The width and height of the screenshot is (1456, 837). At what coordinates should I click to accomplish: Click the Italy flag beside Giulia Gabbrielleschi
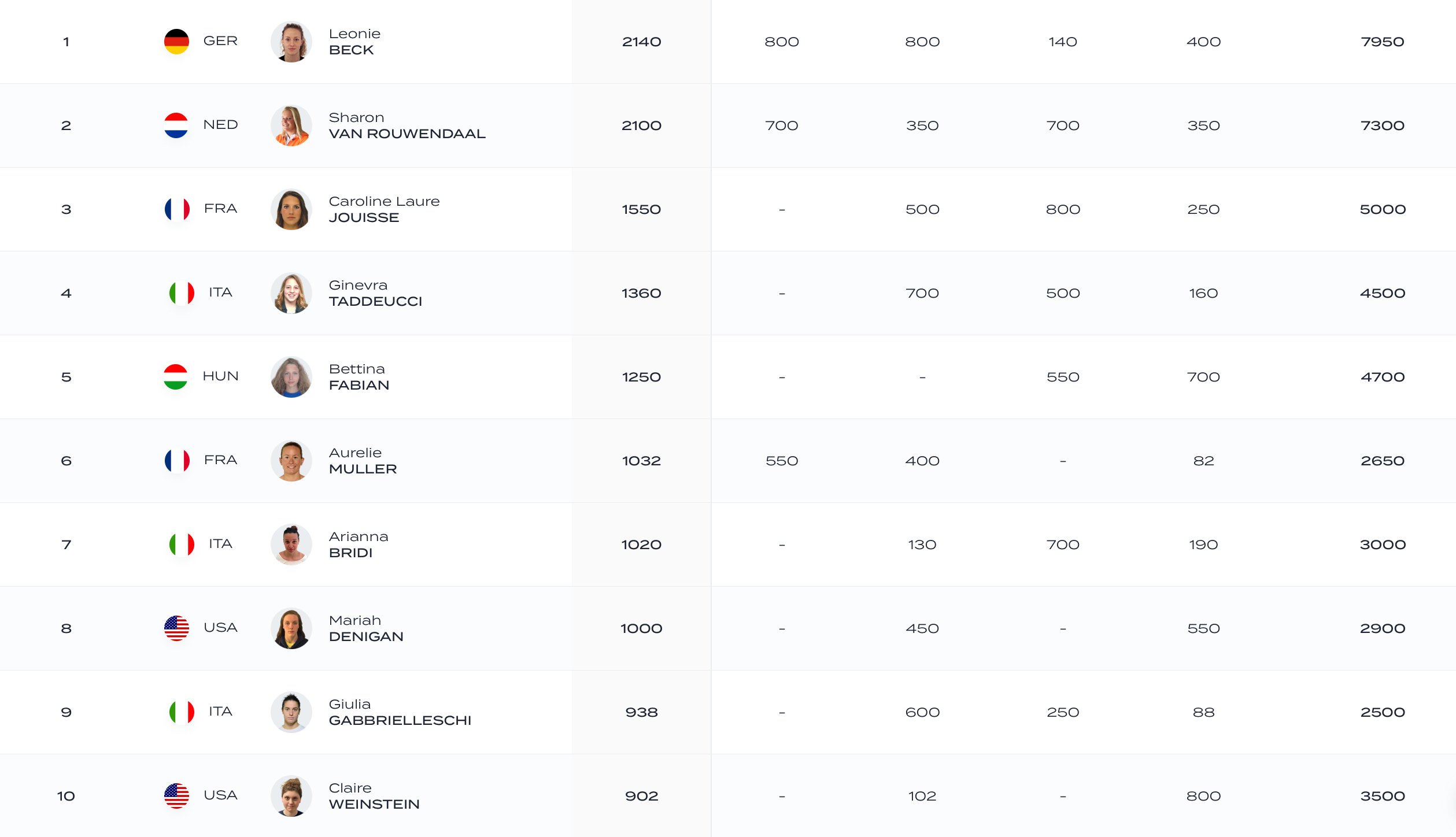click(x=182, y=712)
